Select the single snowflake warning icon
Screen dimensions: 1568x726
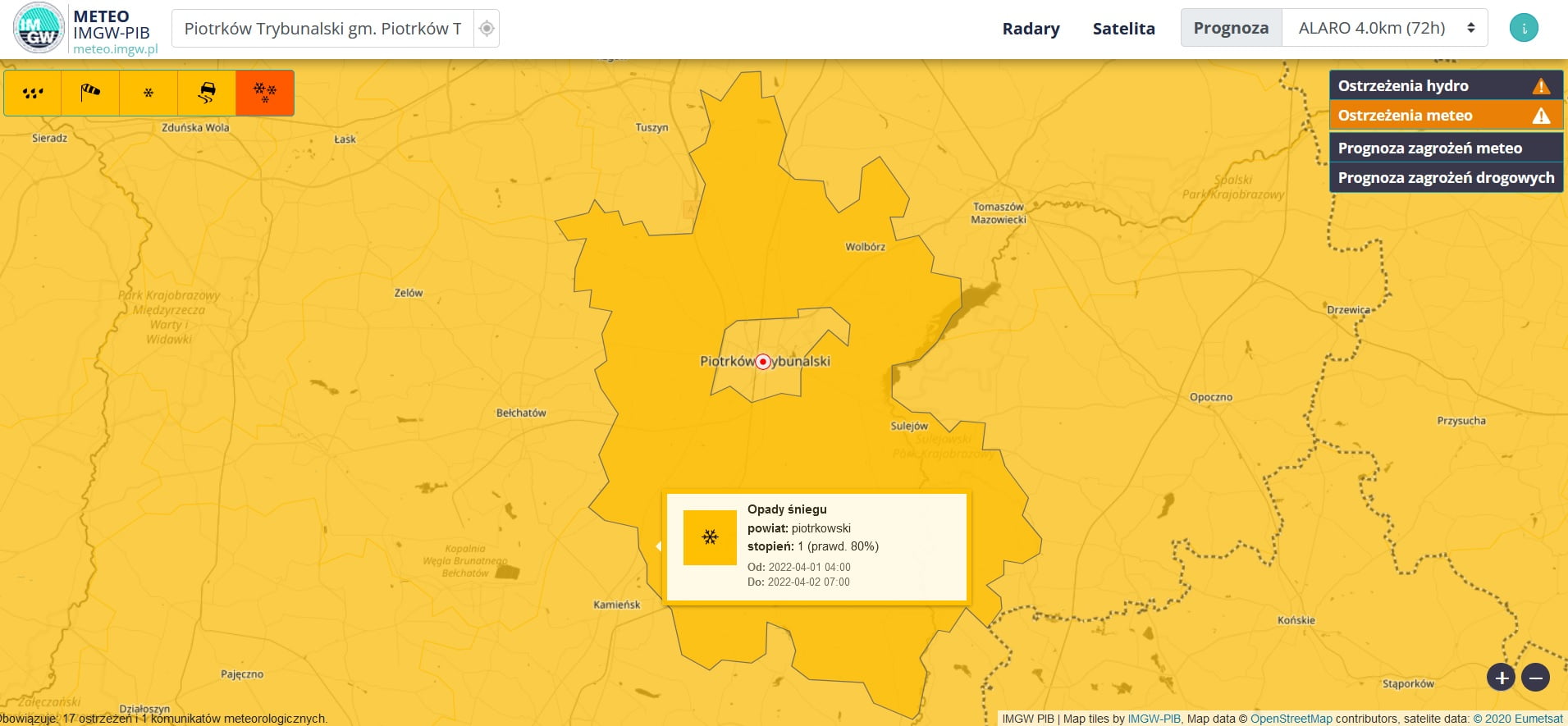(x=149, y=93)
